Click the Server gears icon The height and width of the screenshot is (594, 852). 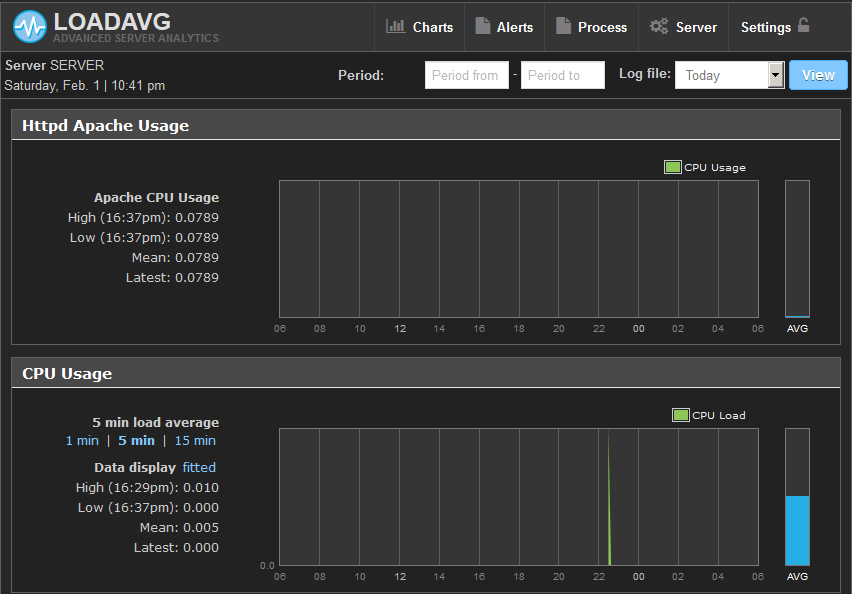659,26
